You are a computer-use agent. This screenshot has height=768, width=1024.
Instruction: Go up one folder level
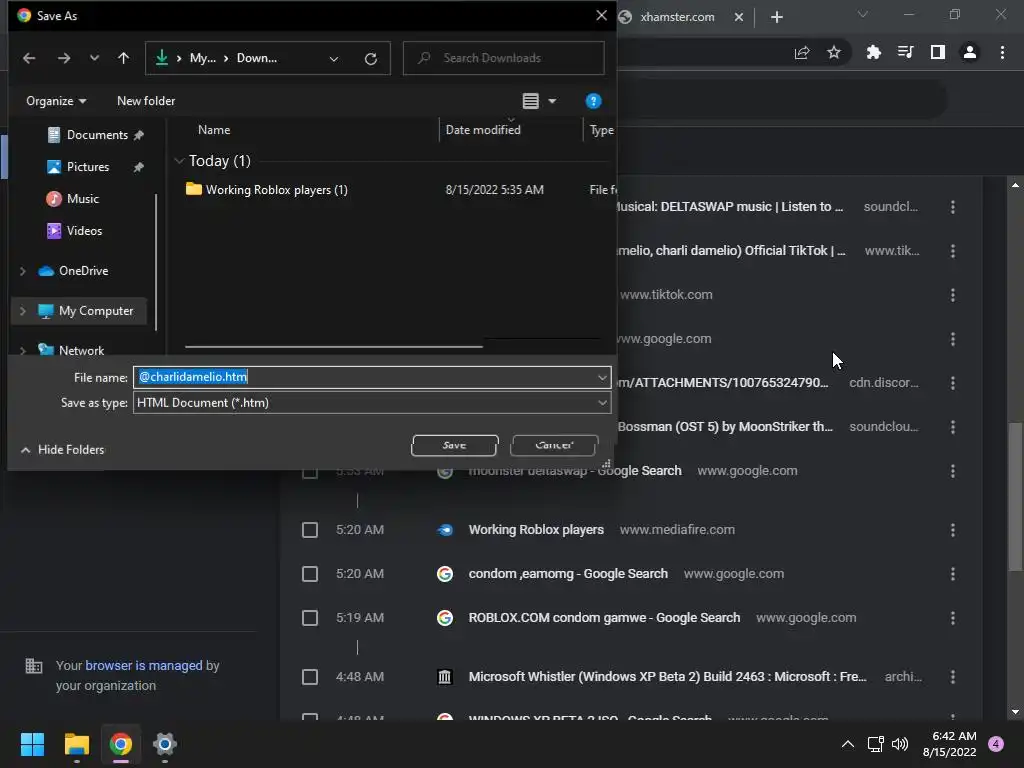click(x=123, y=58)
